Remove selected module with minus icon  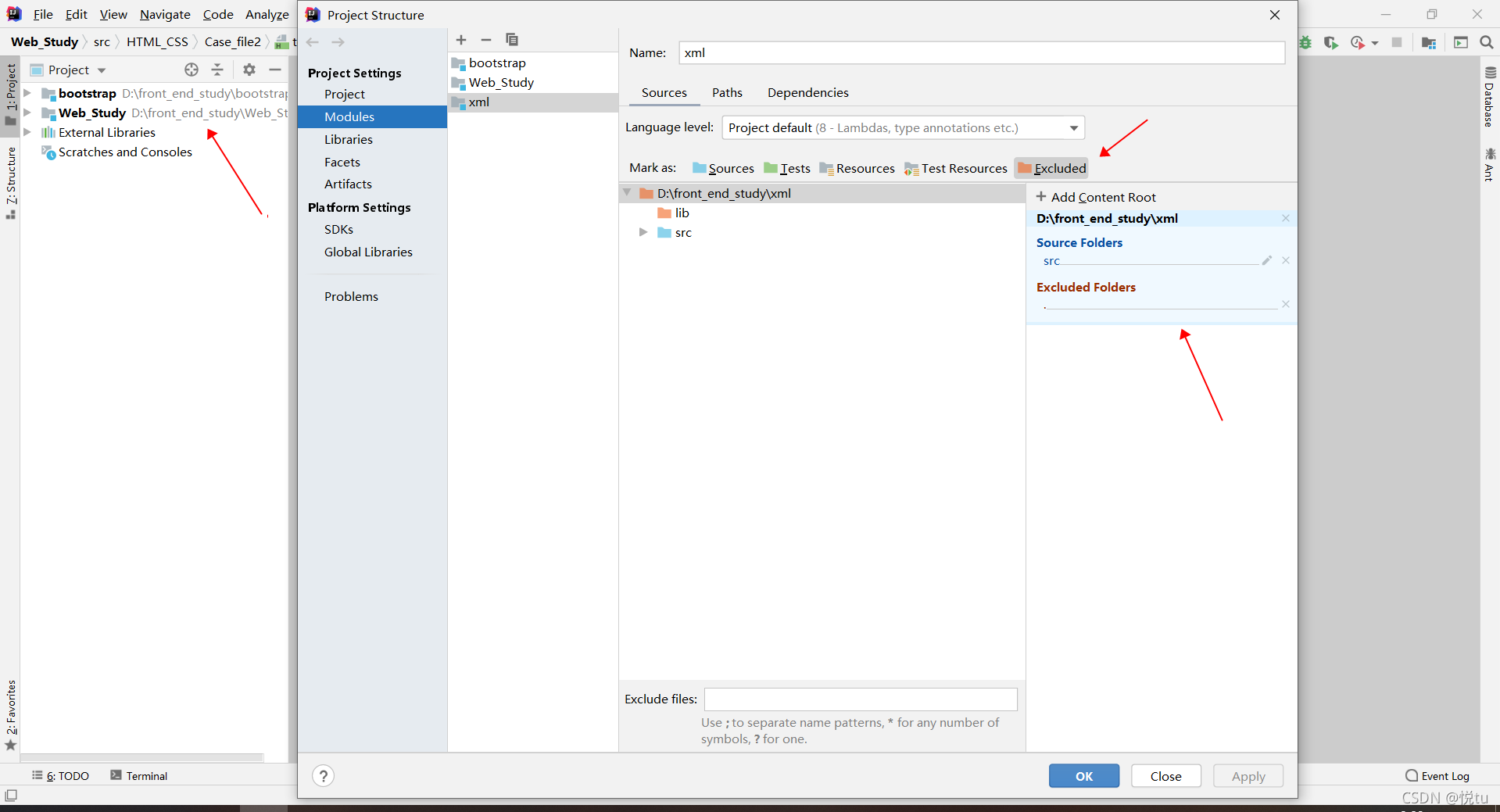[486, 40]
